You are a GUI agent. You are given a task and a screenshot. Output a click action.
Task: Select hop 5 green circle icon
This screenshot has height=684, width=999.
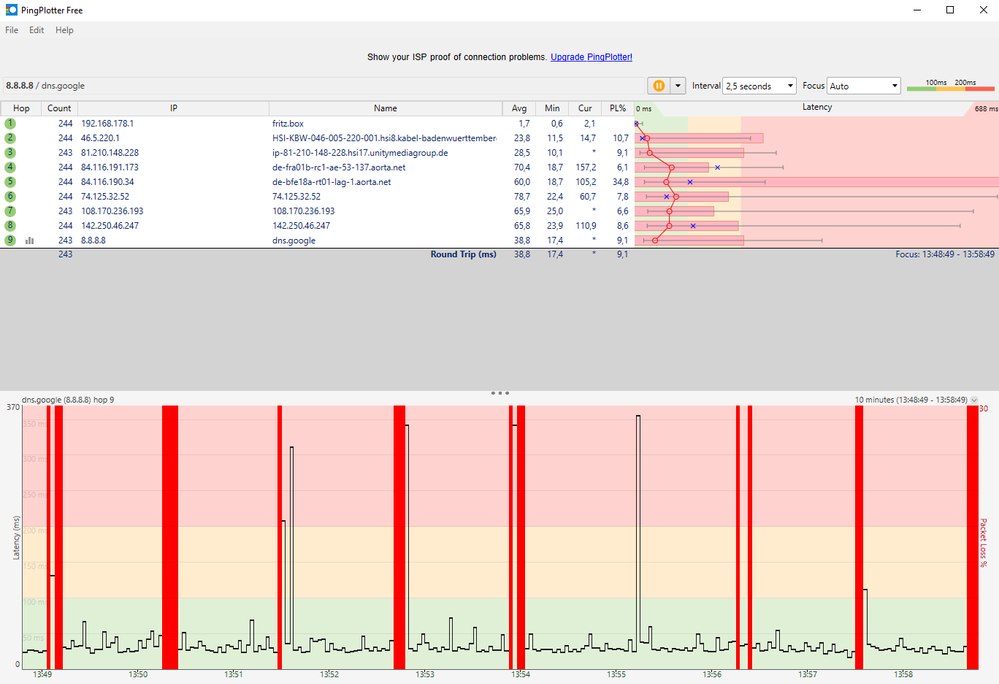click(10, 182)
